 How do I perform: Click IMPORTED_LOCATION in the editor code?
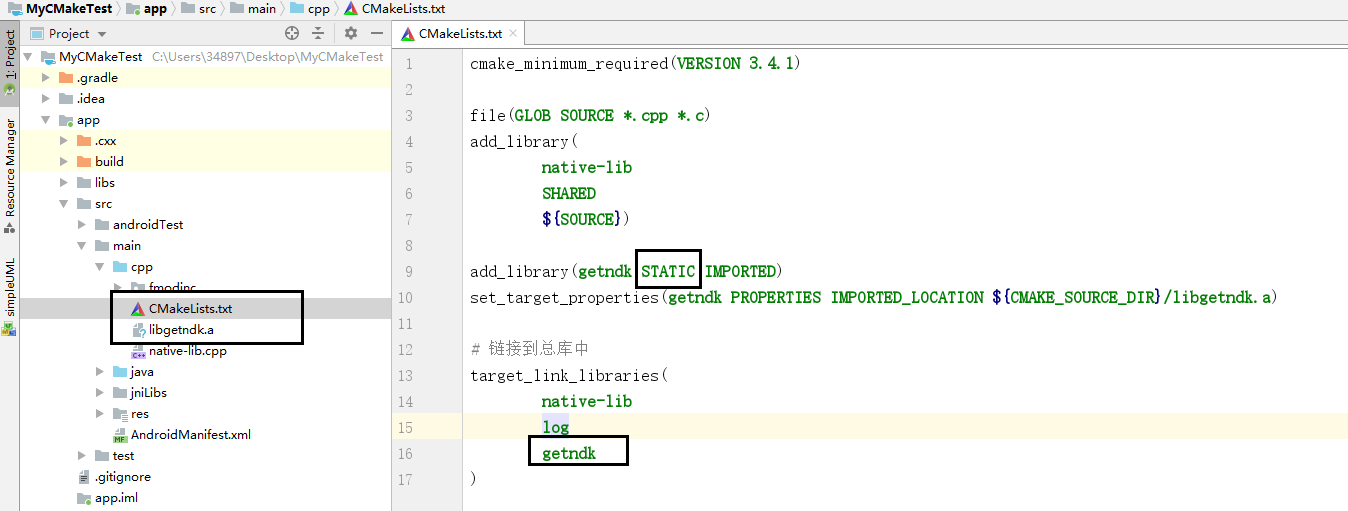coord(907,297)
